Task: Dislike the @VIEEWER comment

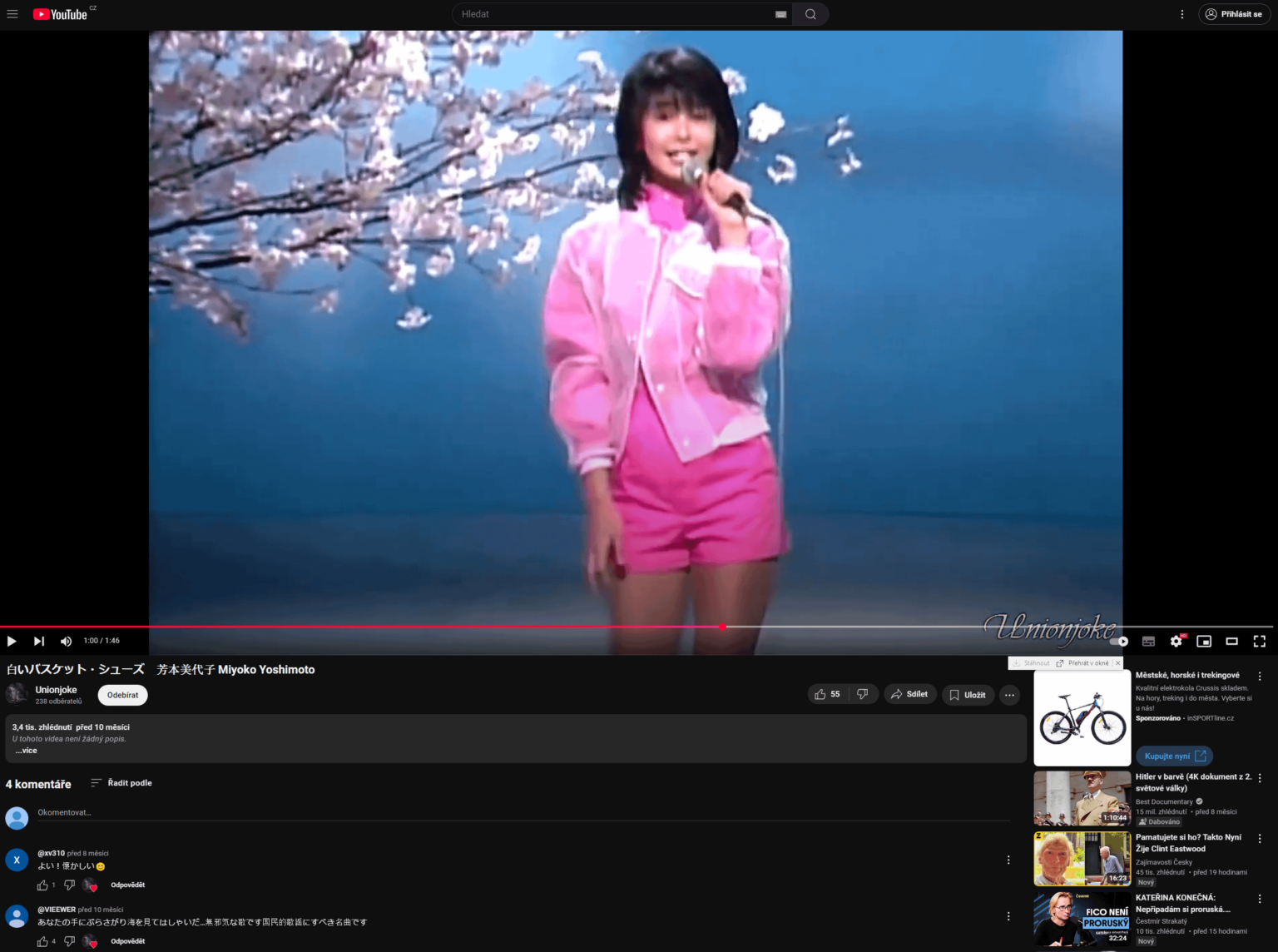Action: (70, 941)
